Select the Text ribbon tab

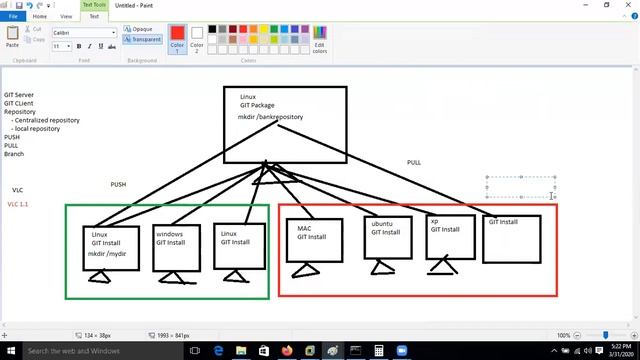pos(94,16)
